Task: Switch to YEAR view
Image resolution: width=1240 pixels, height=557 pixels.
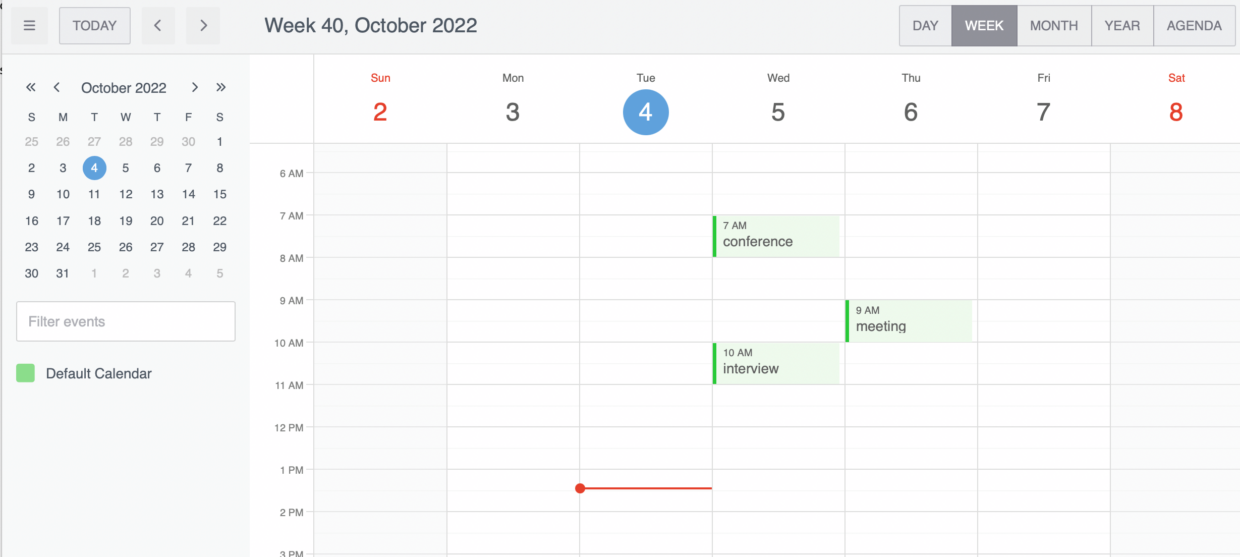Action: 1122,26
